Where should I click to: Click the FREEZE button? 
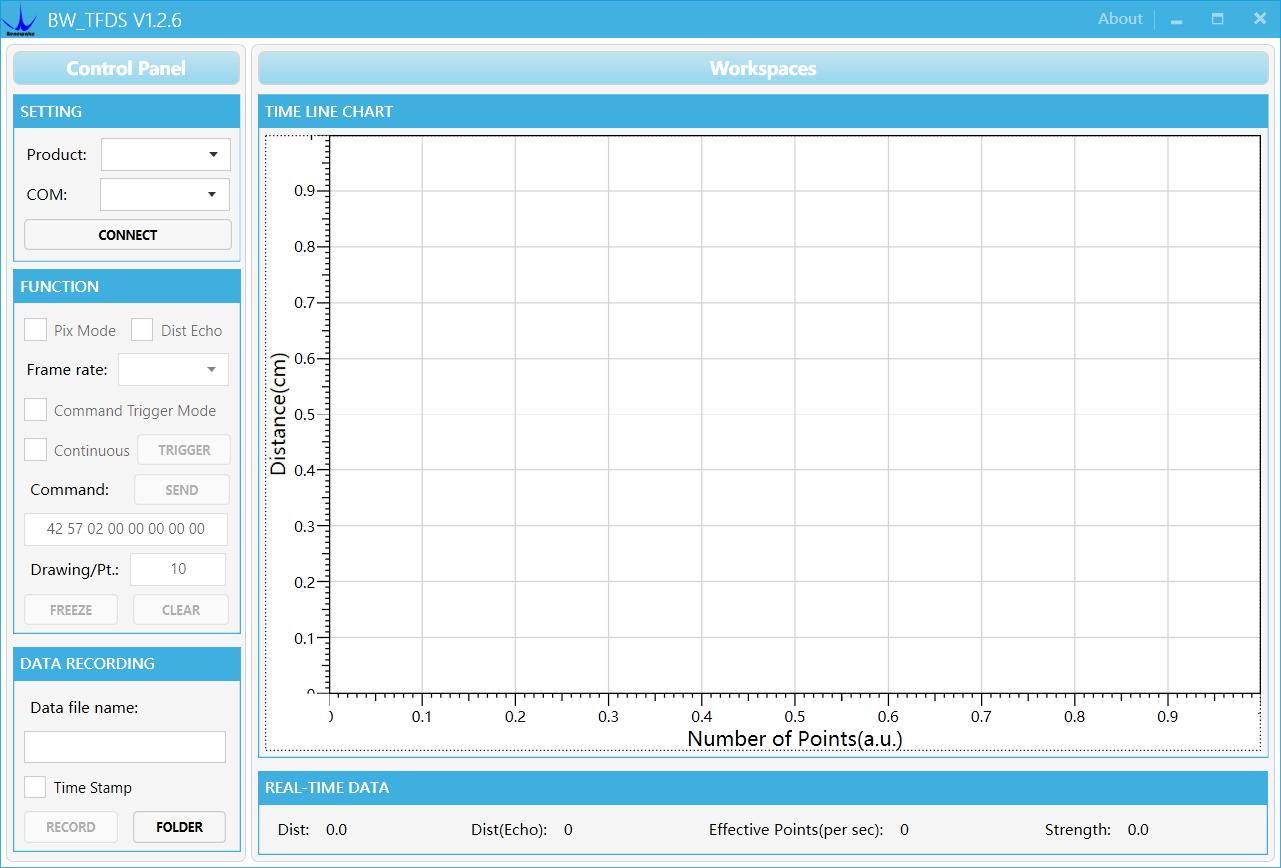click(71, 610)
